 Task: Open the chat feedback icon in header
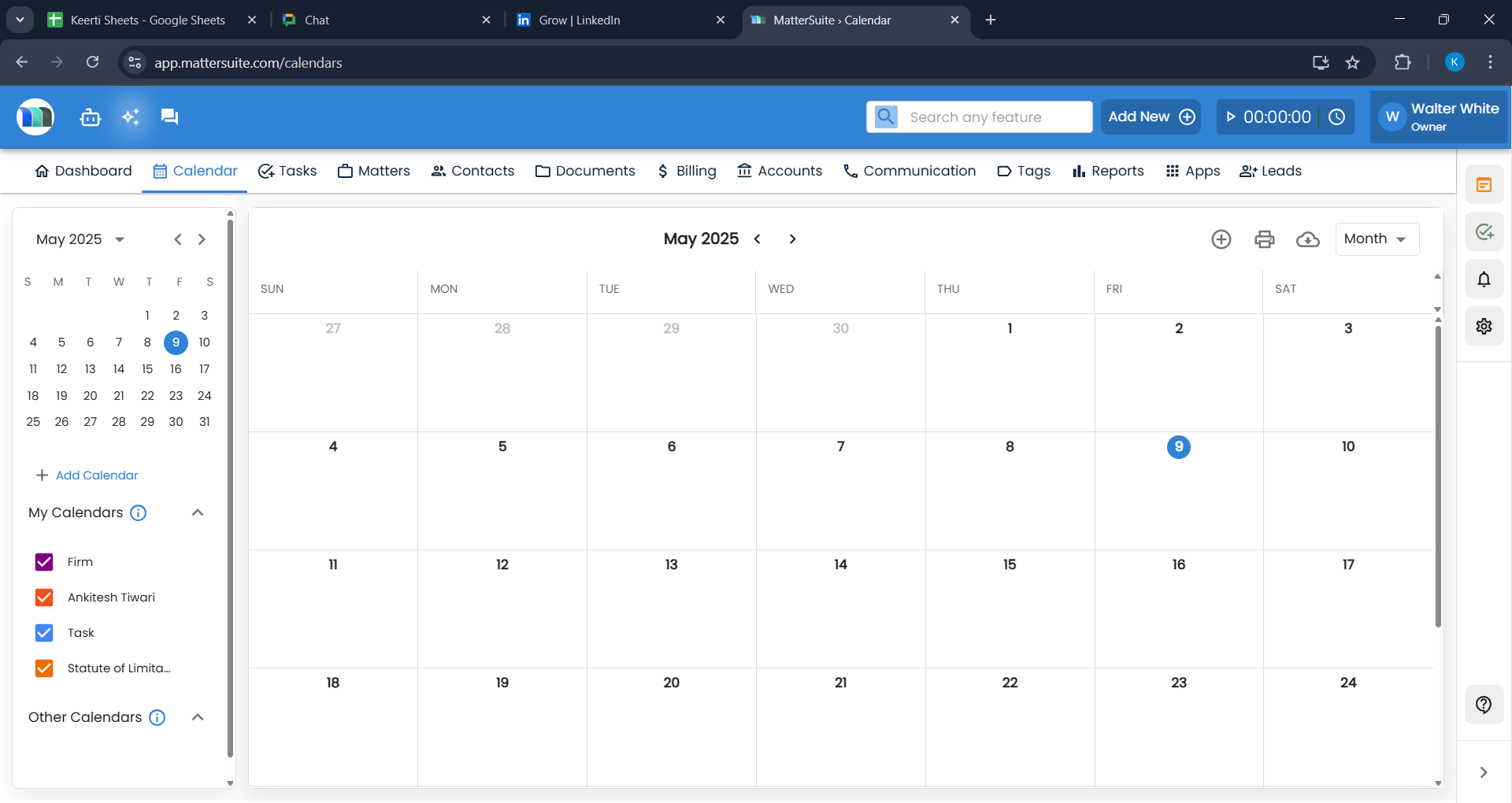[169, 117]
